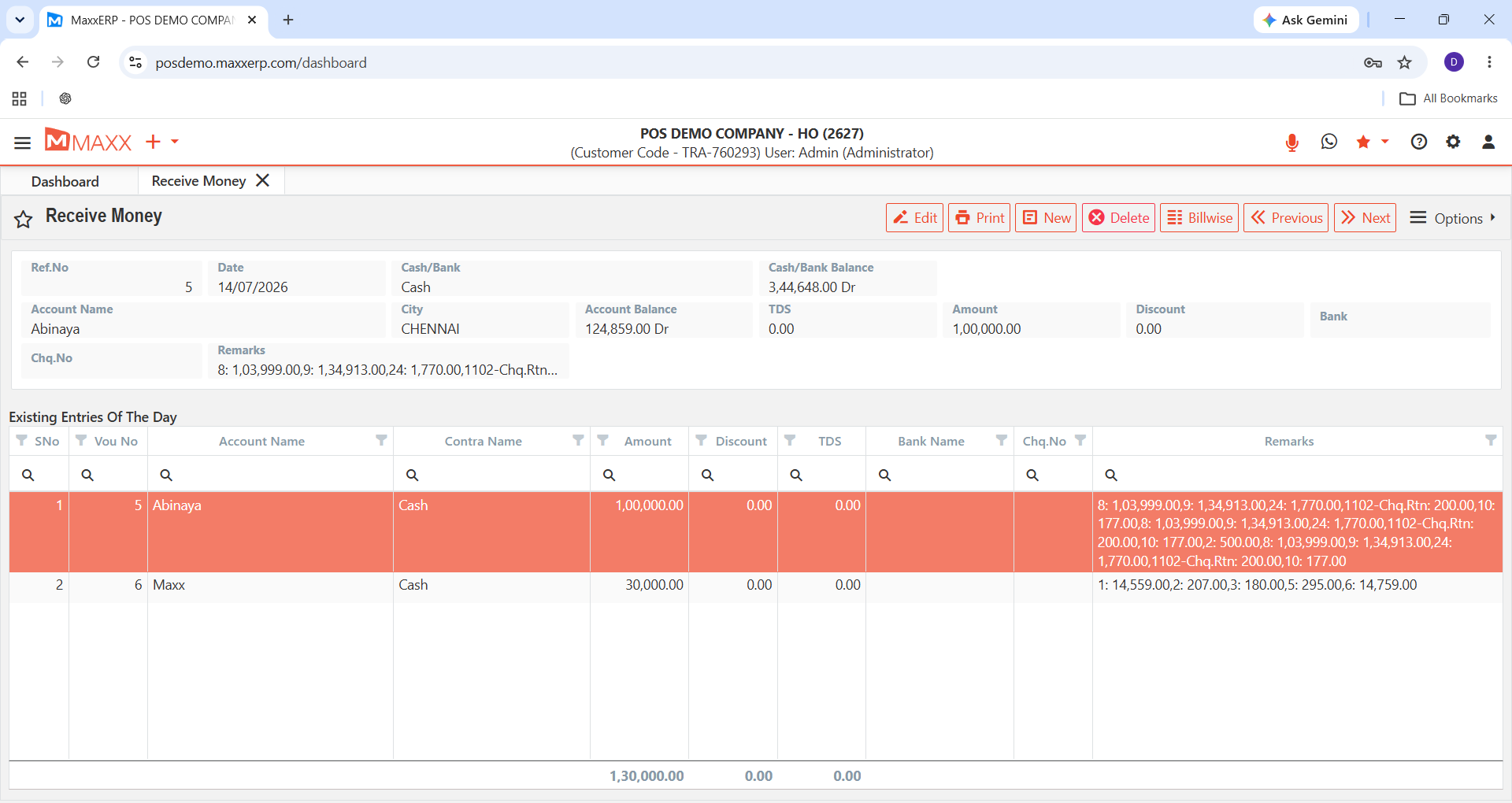This screenshot has height=803, width=1512.
Task: Close the Receive Money tab
Action: [x=263, y=181]
